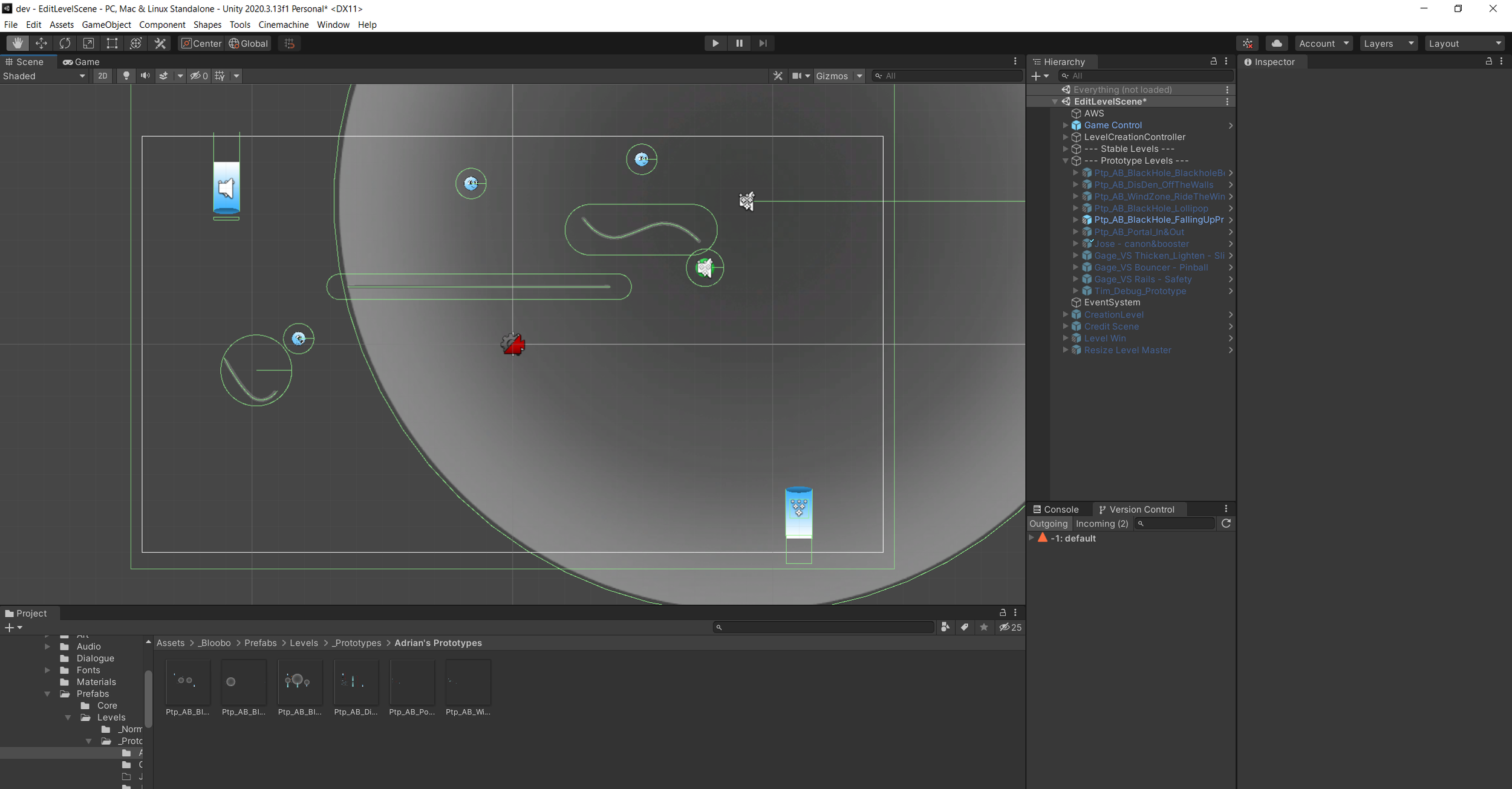This screenshot has width=1512, height=789.
Task: Refresh the Version Control list
Action: pyautogui.click(x=1226, y=524)
